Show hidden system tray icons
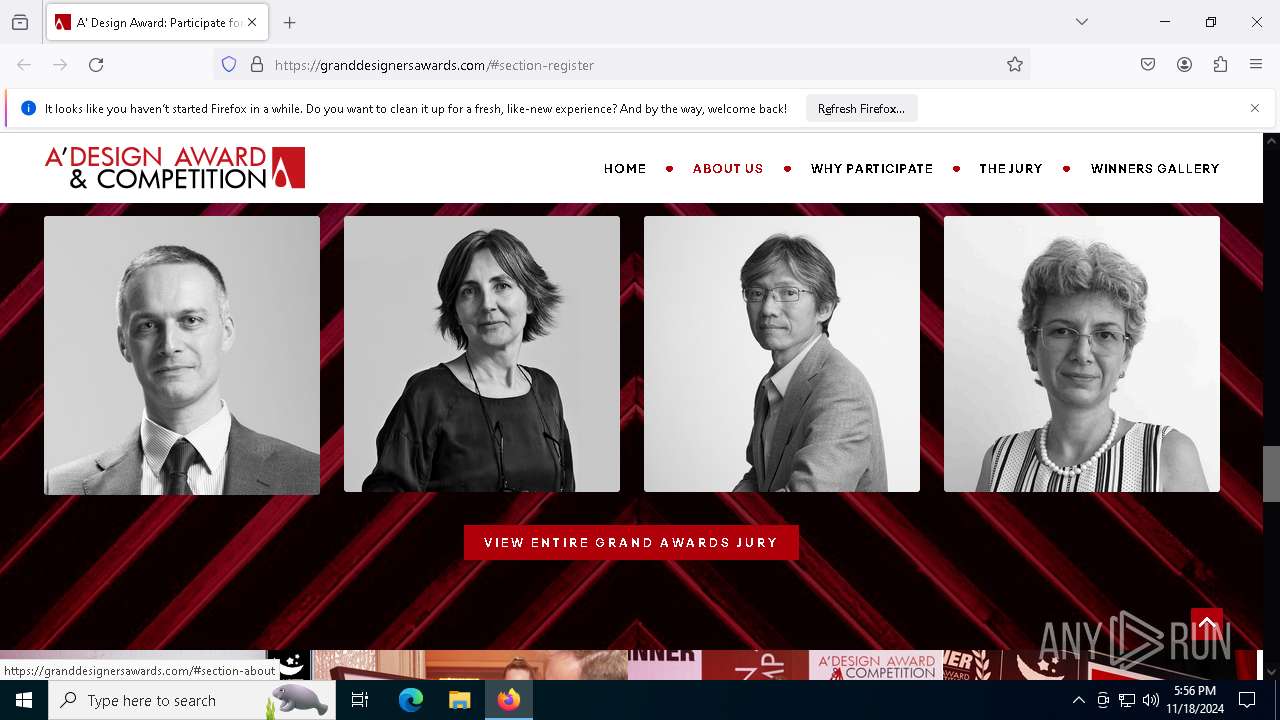The width and height of the screenshot is (1280, 720). [x=1078, y=700]
